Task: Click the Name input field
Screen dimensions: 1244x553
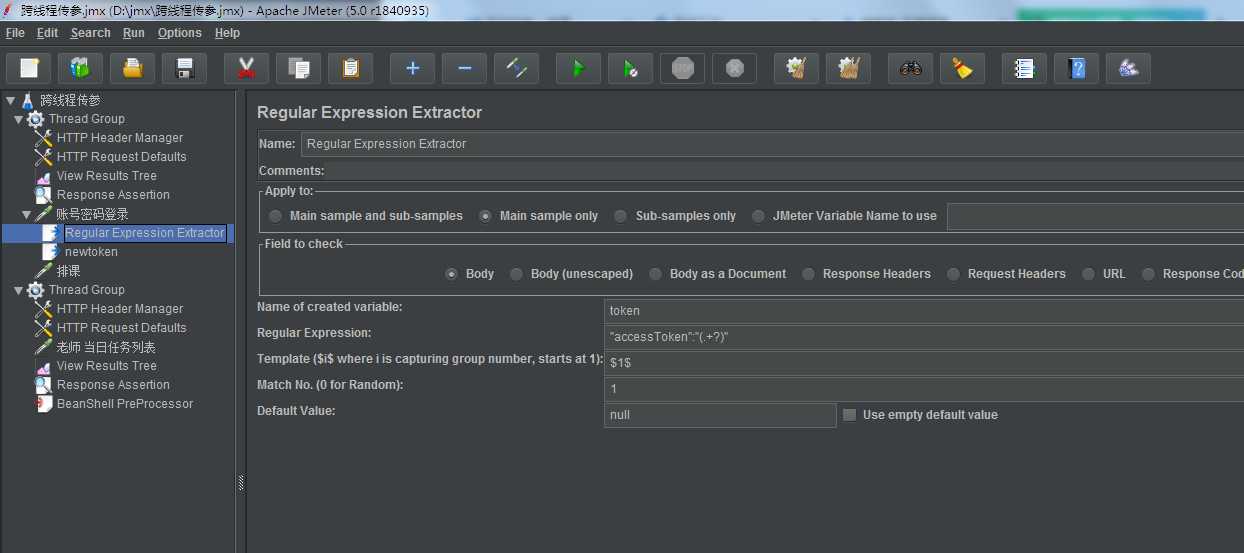Action: coord(772,144)
